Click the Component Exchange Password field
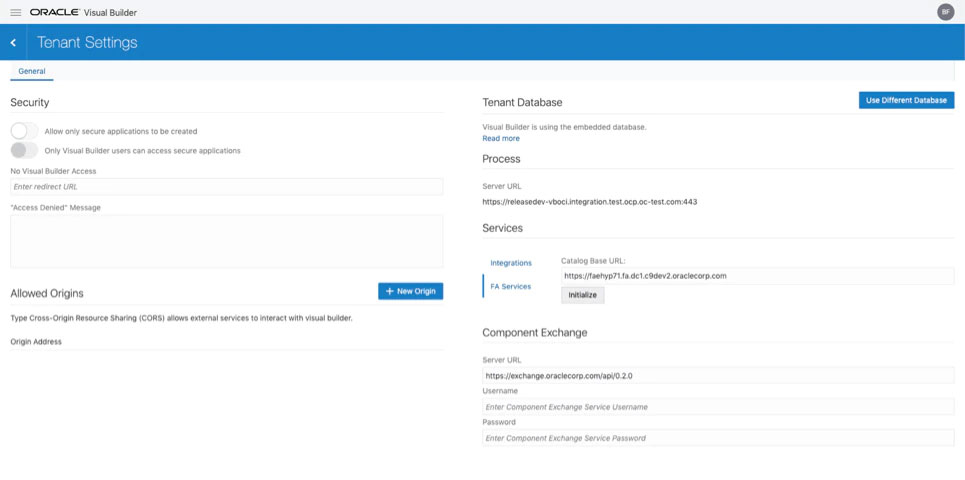The height and width of the screenshot is (480, 965). point(718,438)
